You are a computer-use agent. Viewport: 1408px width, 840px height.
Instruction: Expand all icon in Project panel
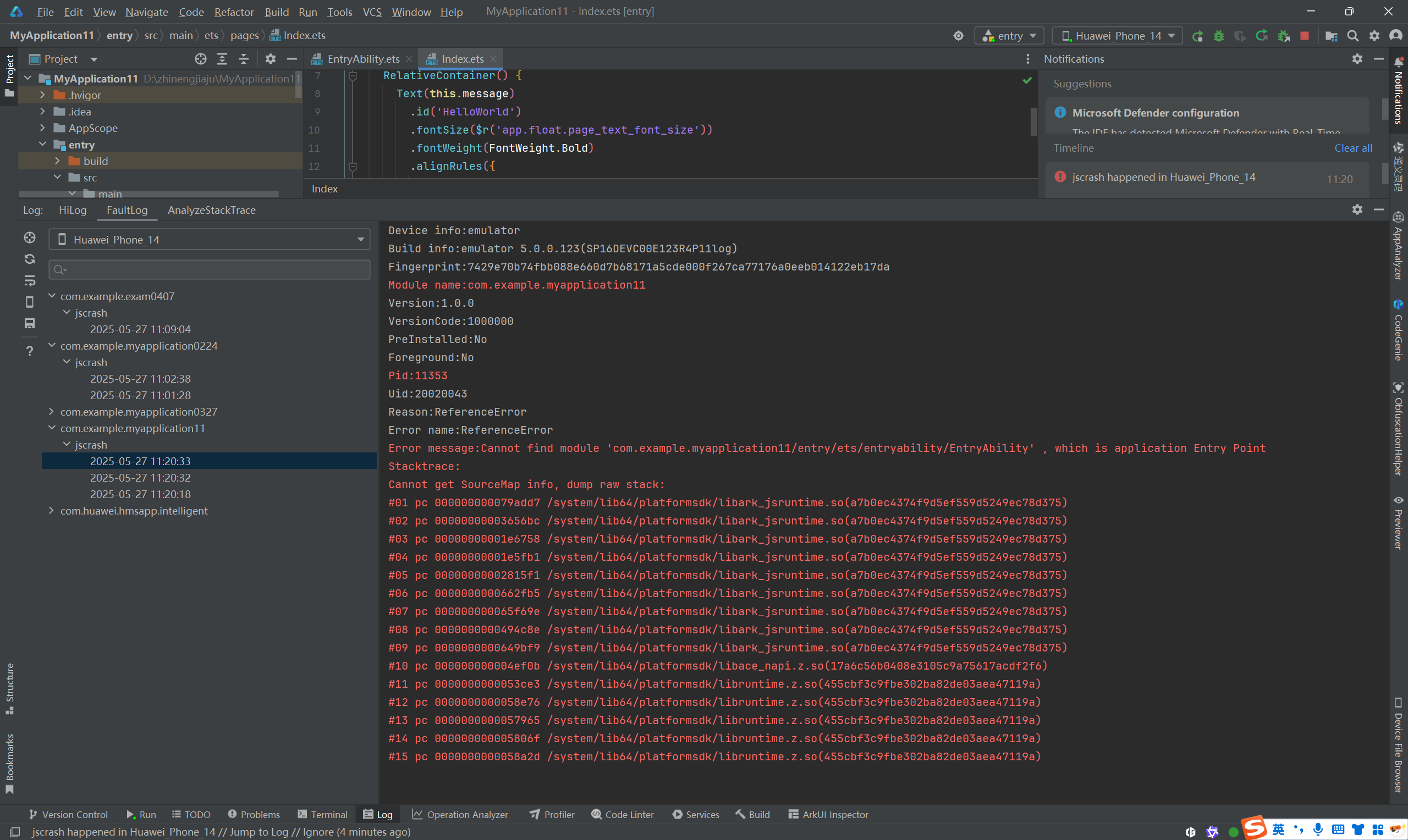pos(222,59)
